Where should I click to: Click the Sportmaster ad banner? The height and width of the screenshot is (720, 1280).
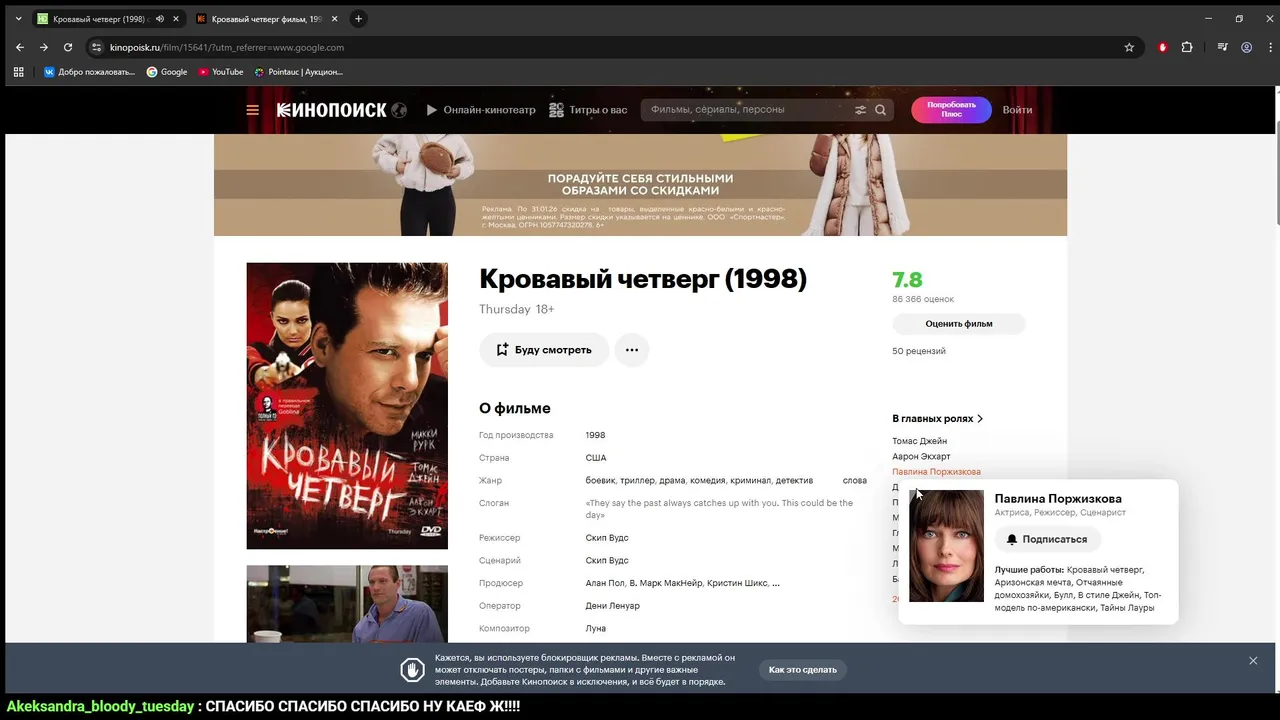pyautogui.click(x=640, y=185)
